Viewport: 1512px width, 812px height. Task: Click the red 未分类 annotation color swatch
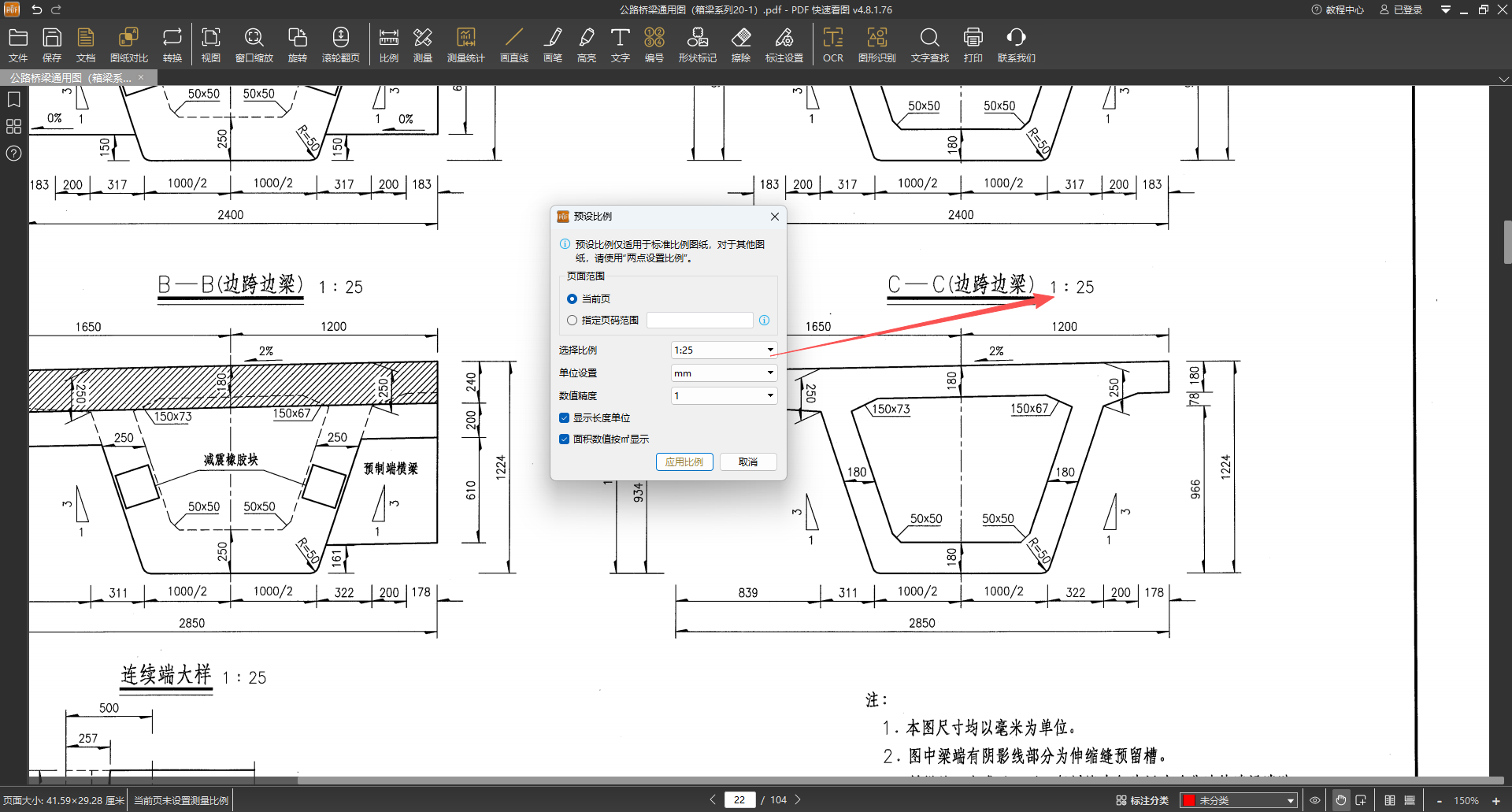pos(1189,801)
